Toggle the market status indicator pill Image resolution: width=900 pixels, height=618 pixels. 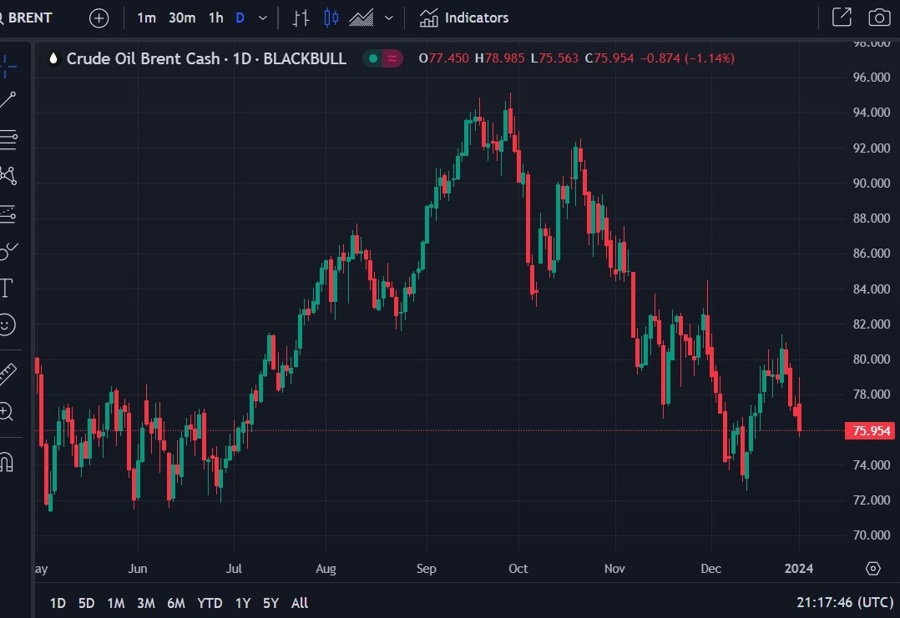382,59
